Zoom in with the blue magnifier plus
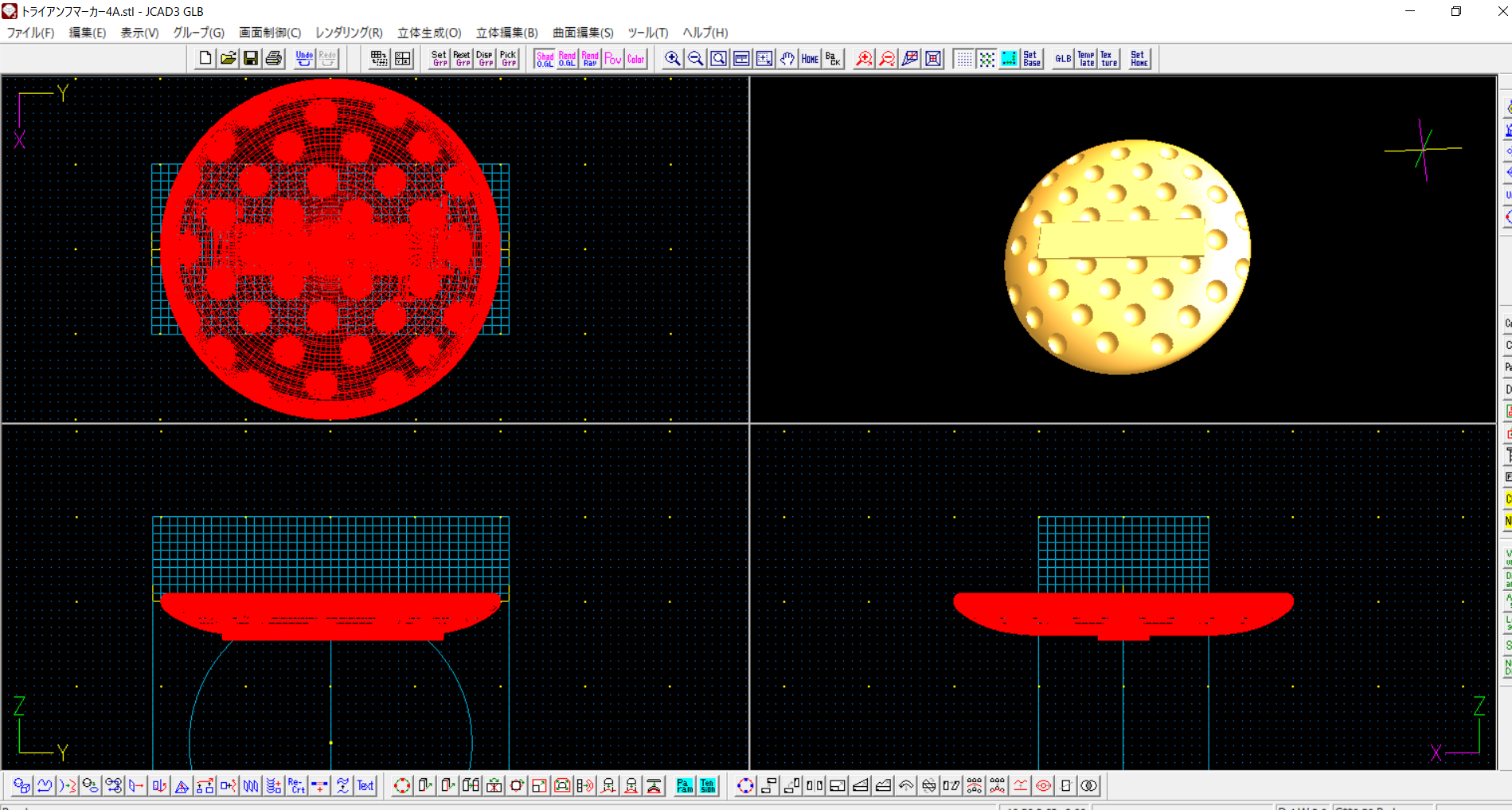The image size is (1512, 810). point(673,58)
